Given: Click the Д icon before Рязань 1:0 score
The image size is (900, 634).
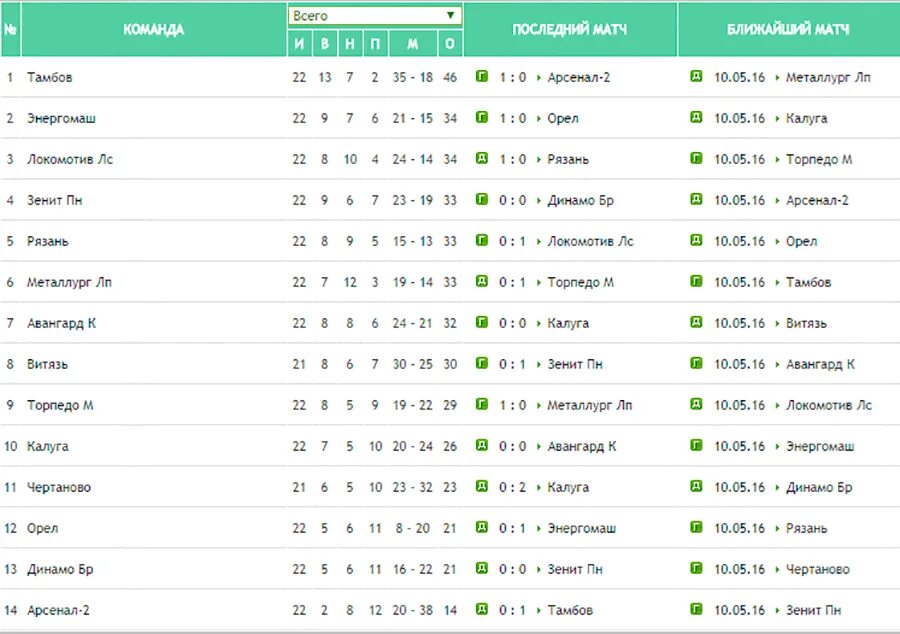Looking at the screenshot, I should tap(482, 159).
